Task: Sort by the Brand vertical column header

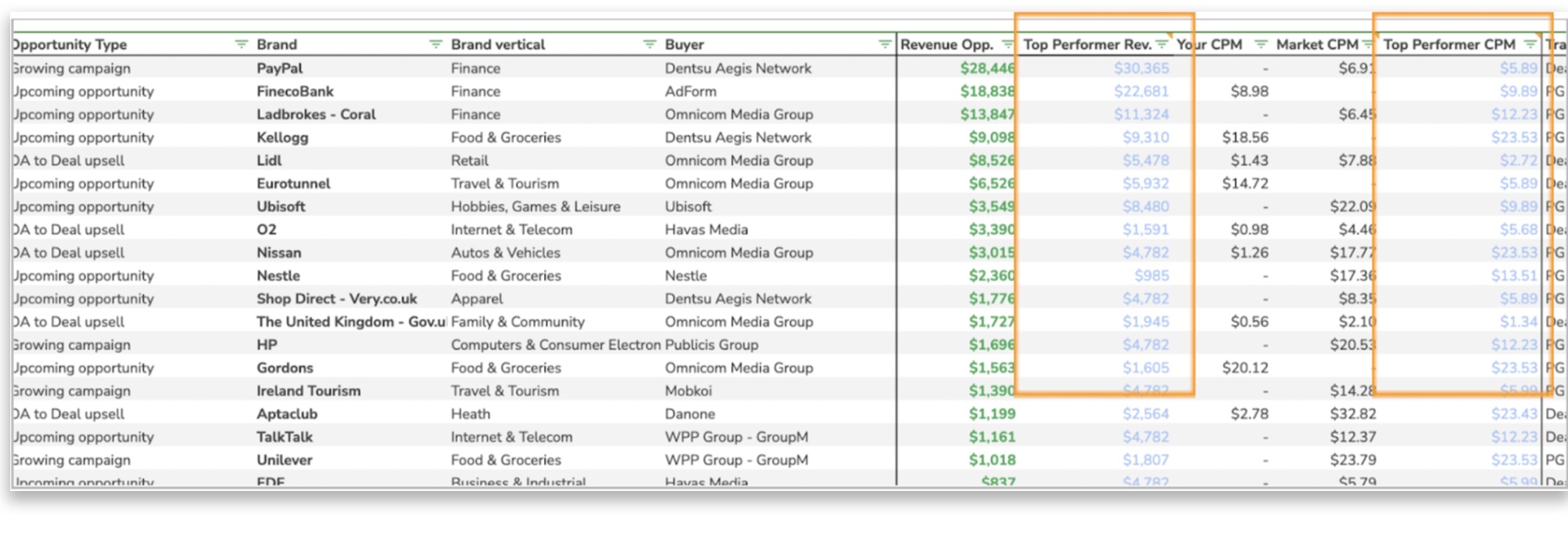Action: tap(498, 45)
